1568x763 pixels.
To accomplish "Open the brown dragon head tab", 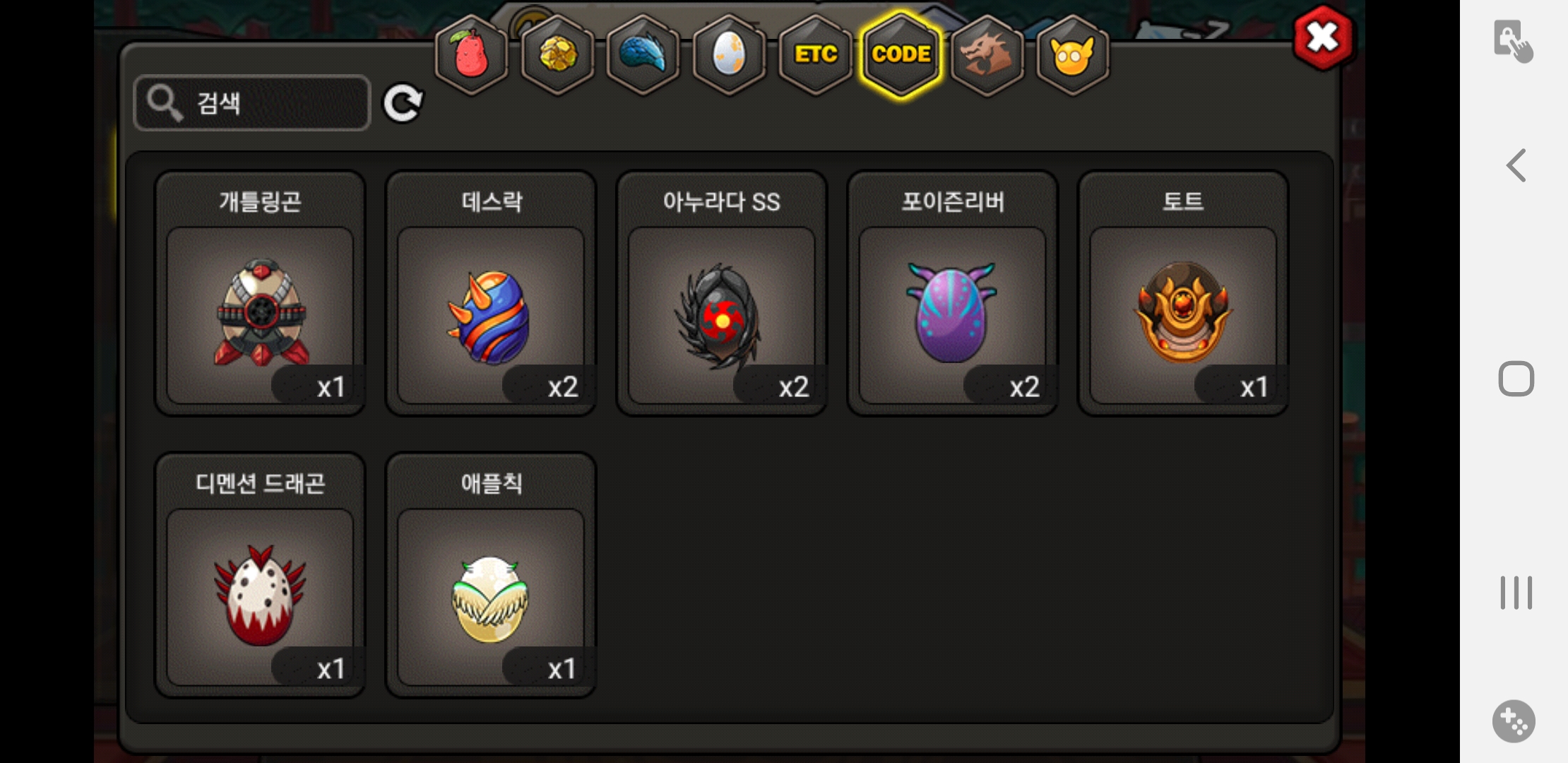I will [987, 54].
